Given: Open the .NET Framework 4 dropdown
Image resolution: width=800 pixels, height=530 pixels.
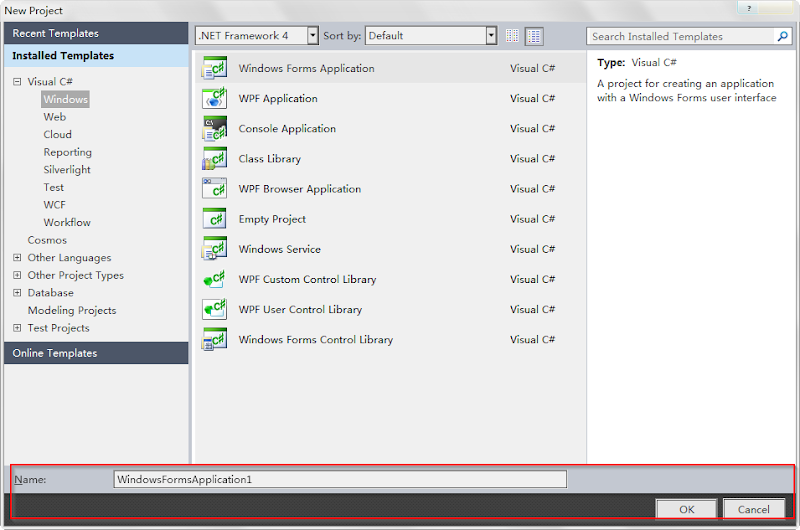Looking at the screenshot, I should coord(313,36).
